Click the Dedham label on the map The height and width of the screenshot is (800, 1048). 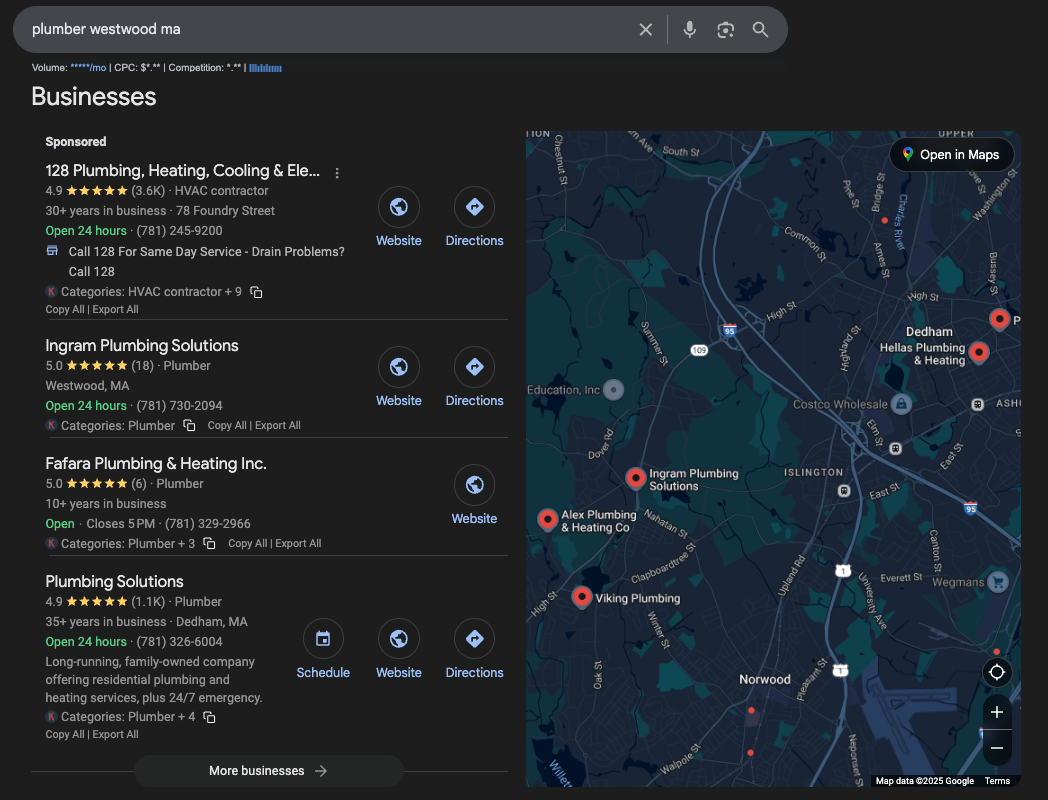click(929, 331)
